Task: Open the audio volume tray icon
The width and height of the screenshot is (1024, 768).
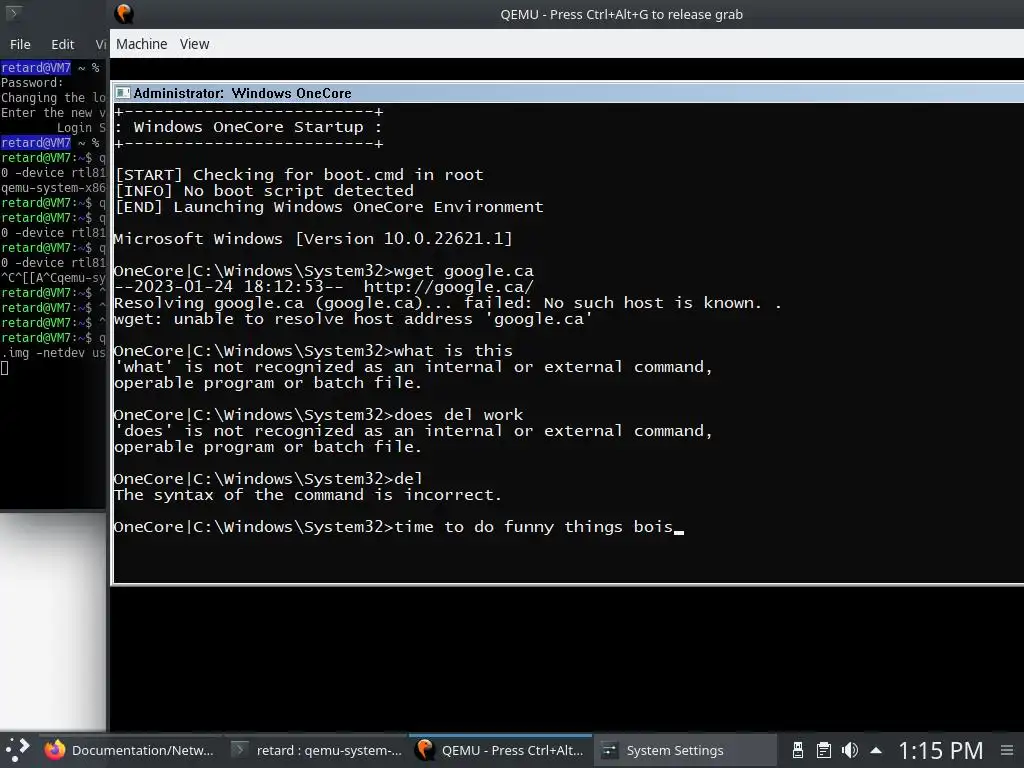Action: pyautogui.click(x=850, y=750)
